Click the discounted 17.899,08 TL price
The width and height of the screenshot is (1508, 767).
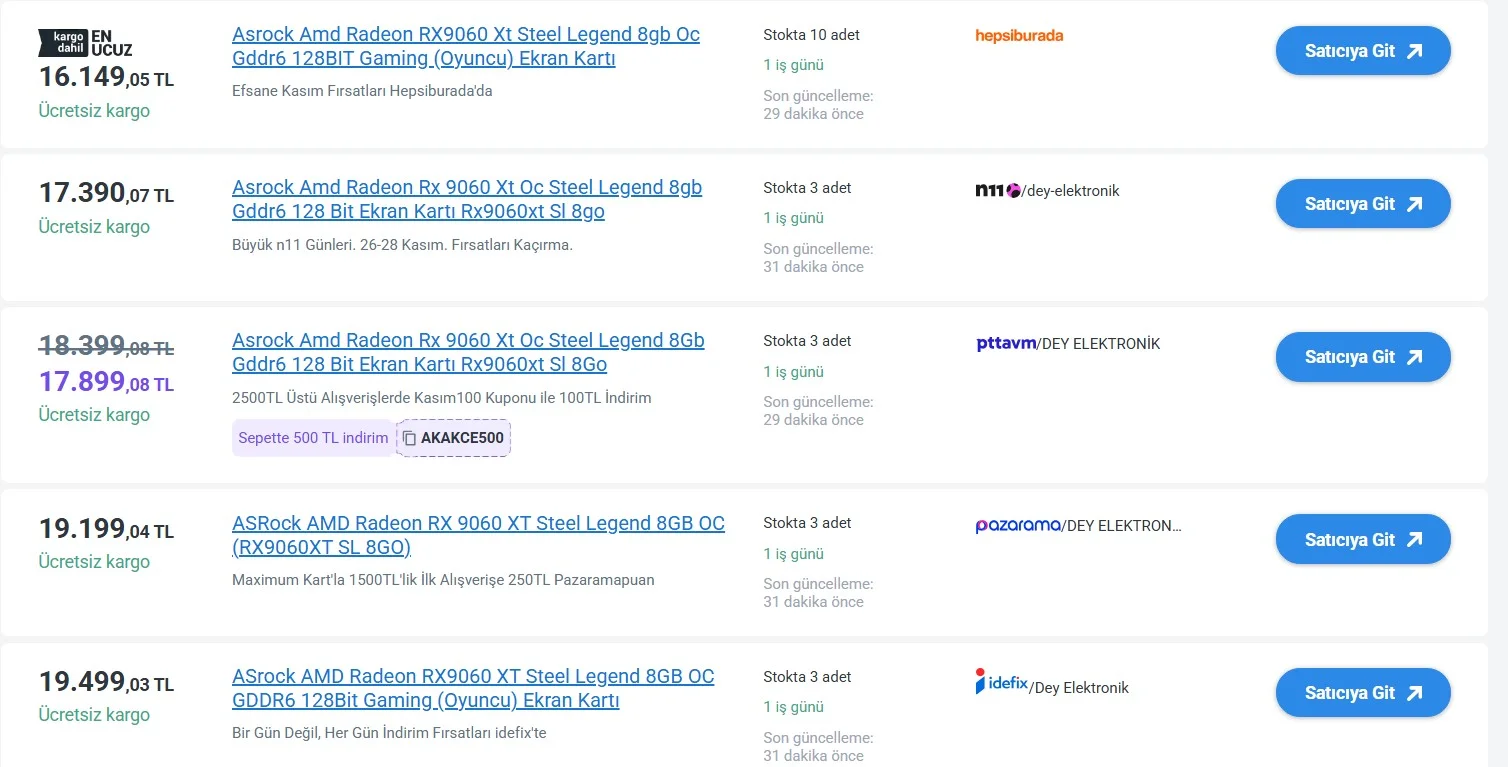point(106,381)
